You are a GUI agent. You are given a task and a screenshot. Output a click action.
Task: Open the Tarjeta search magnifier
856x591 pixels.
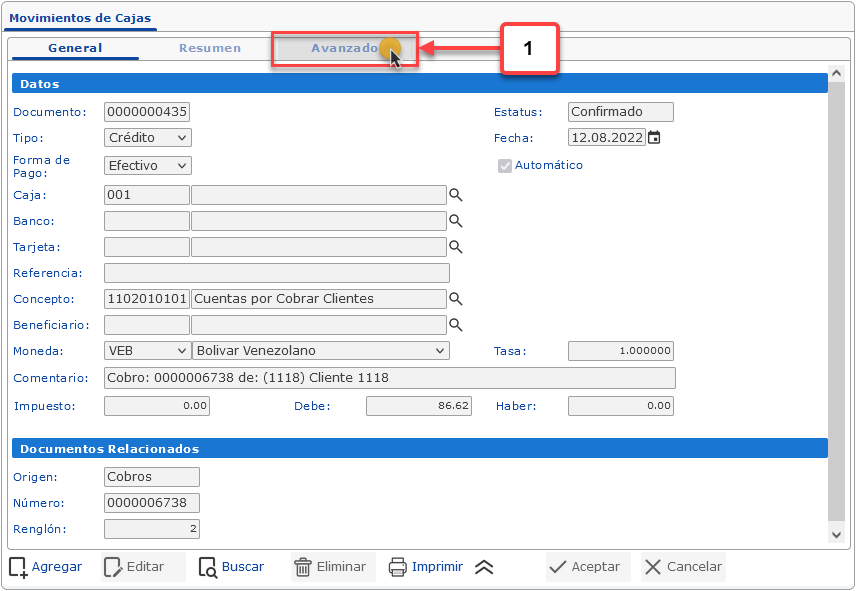(x=455, y=246)
